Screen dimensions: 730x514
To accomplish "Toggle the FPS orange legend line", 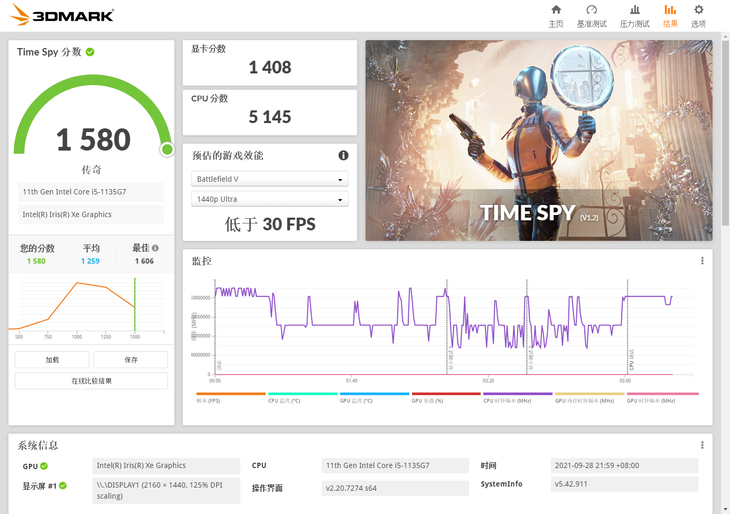I will click(x=231, y=398).
